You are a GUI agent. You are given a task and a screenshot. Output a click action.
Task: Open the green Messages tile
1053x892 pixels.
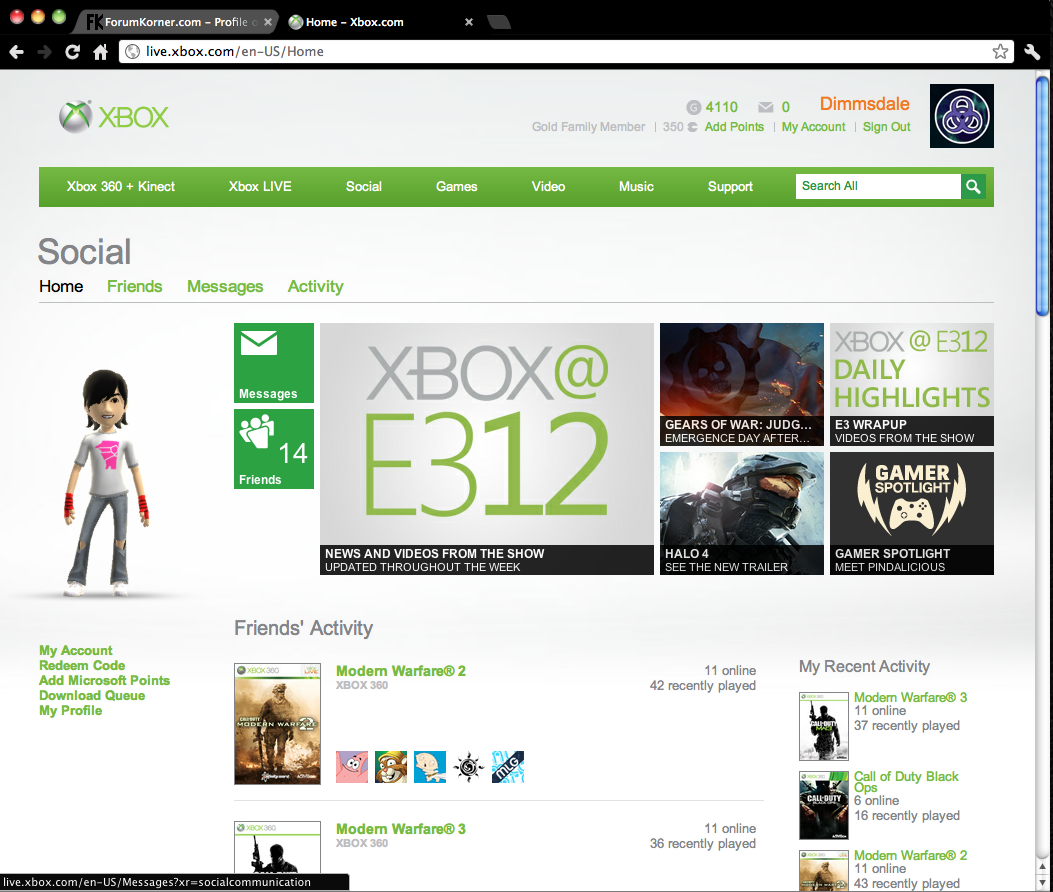(273, 363)
